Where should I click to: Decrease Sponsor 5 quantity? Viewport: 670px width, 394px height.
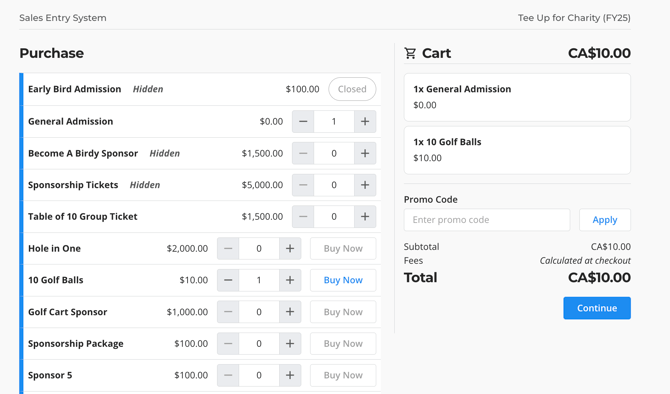(228, 375)
